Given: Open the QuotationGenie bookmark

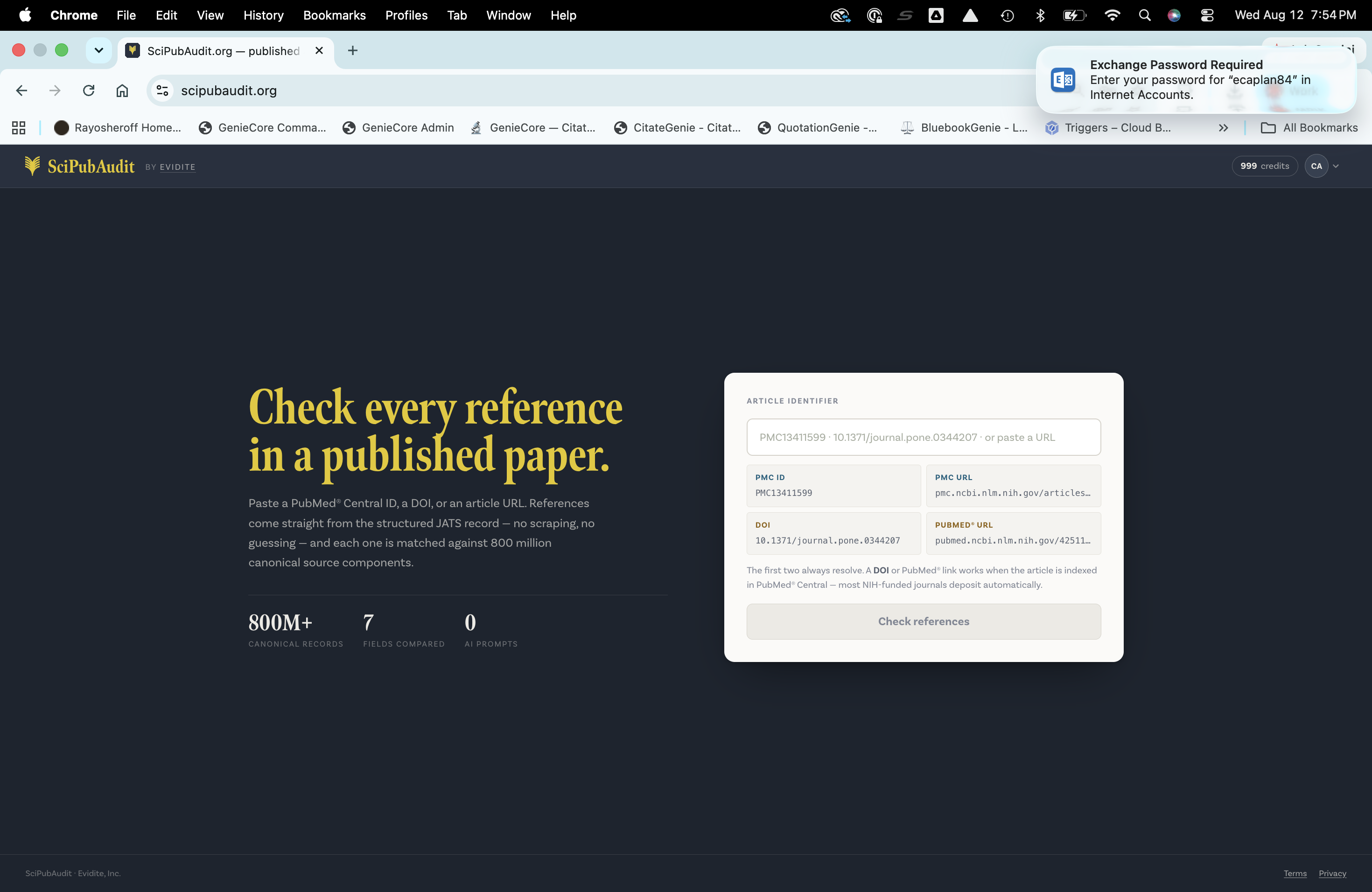Looking at the screenshot, I should tap(818, 127).
